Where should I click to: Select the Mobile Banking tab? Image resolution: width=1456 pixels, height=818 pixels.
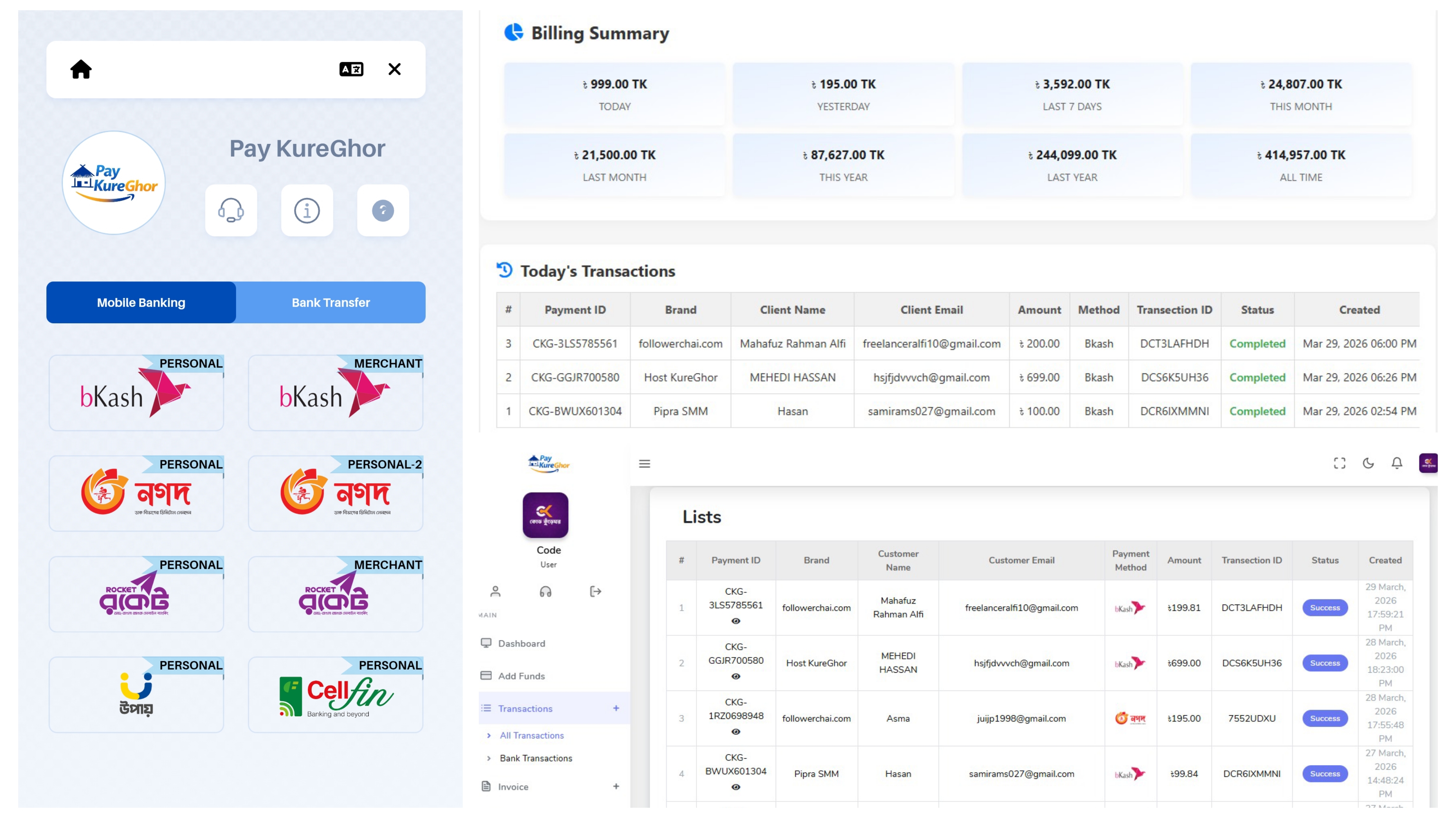[x=141, y=302]
